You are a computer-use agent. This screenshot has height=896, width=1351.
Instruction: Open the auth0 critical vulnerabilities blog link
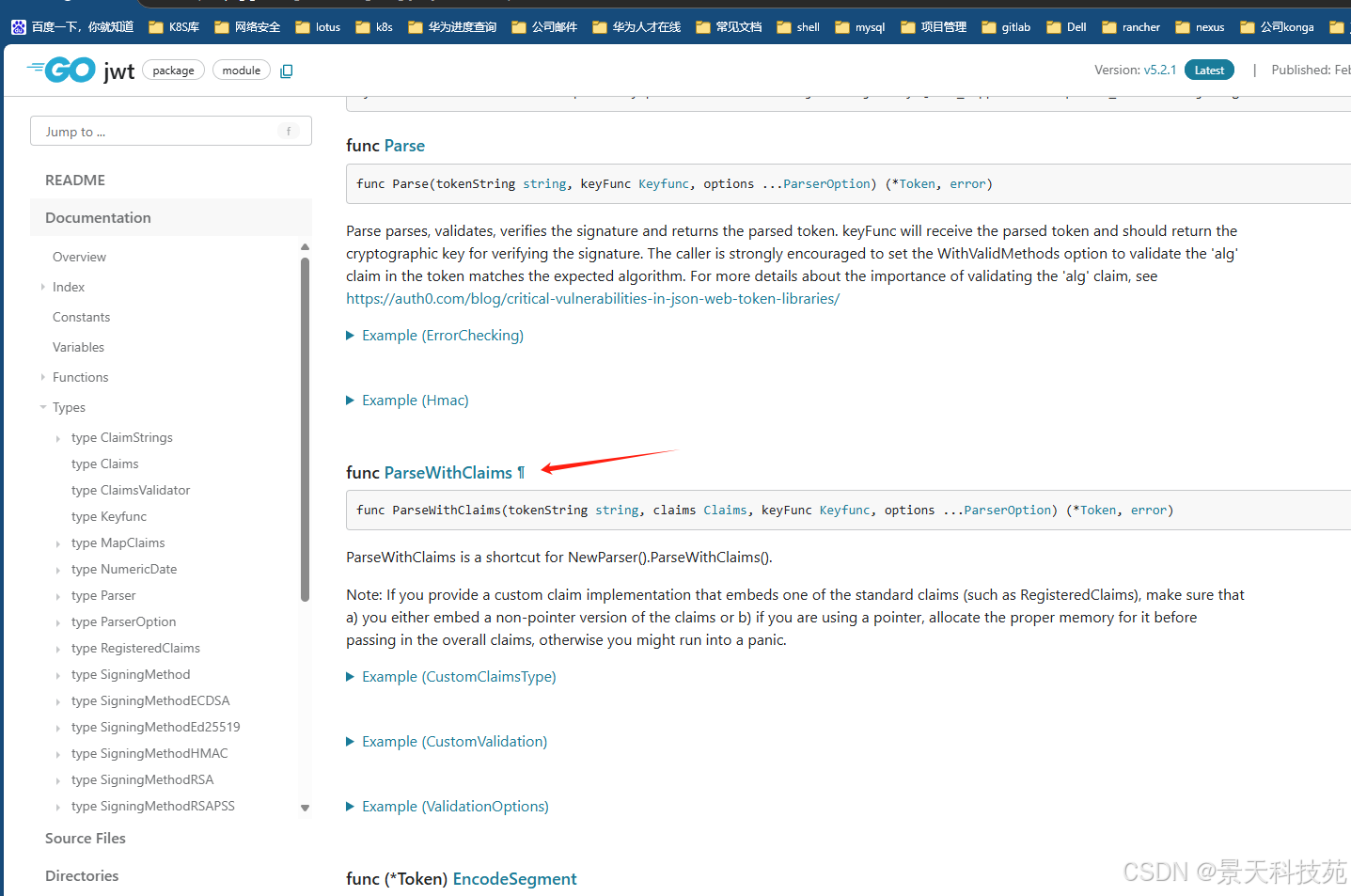click(592, 299)
